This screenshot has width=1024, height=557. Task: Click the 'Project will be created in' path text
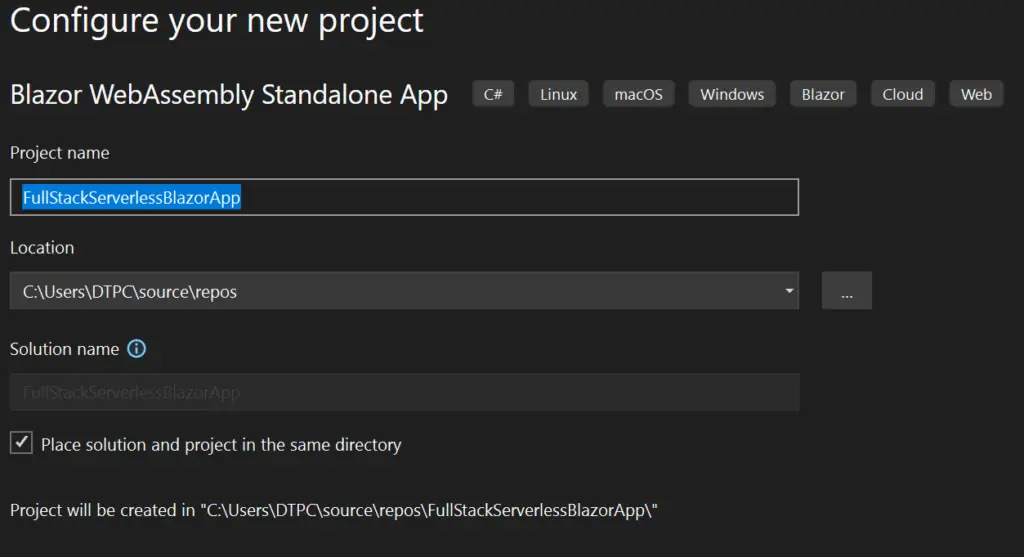(333, 510)
